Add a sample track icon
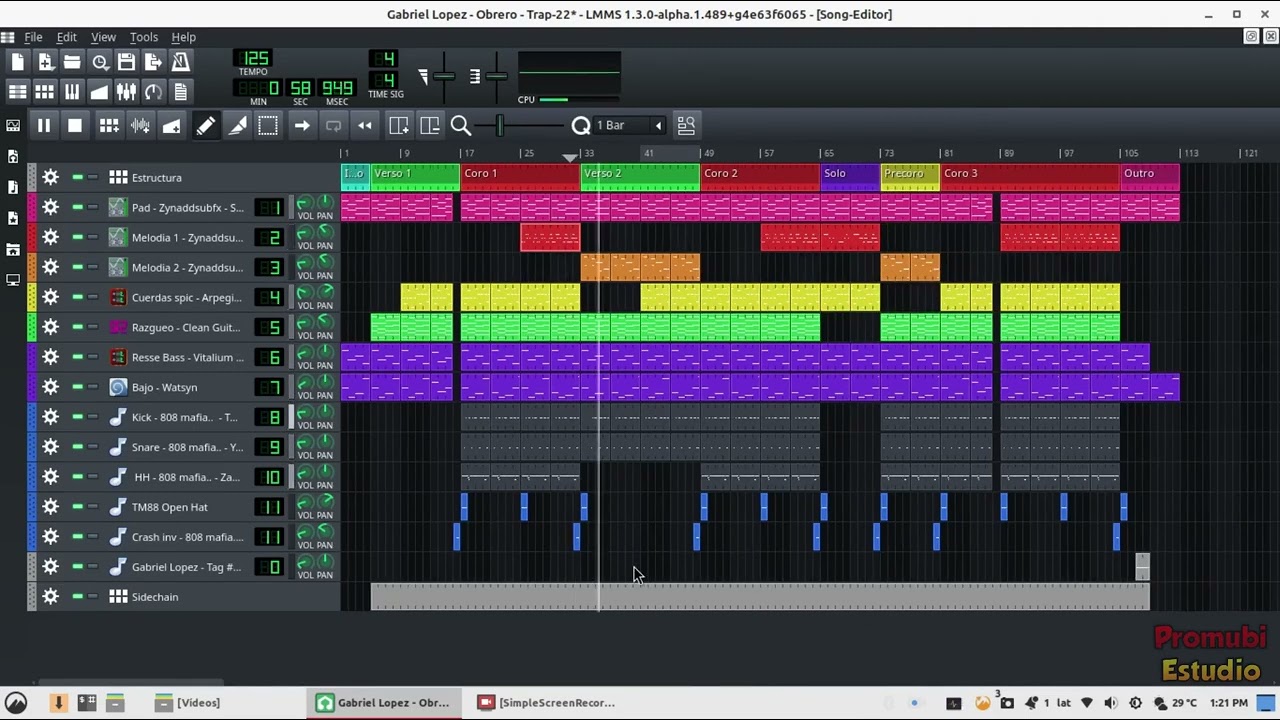 click(x=140, y=125)
